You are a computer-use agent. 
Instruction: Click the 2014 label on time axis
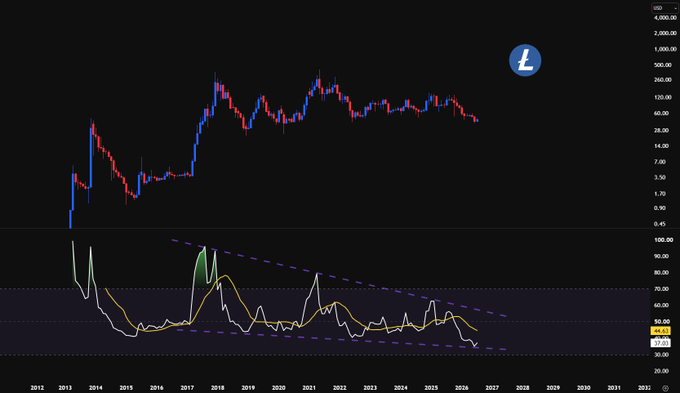tap(95, 388)
